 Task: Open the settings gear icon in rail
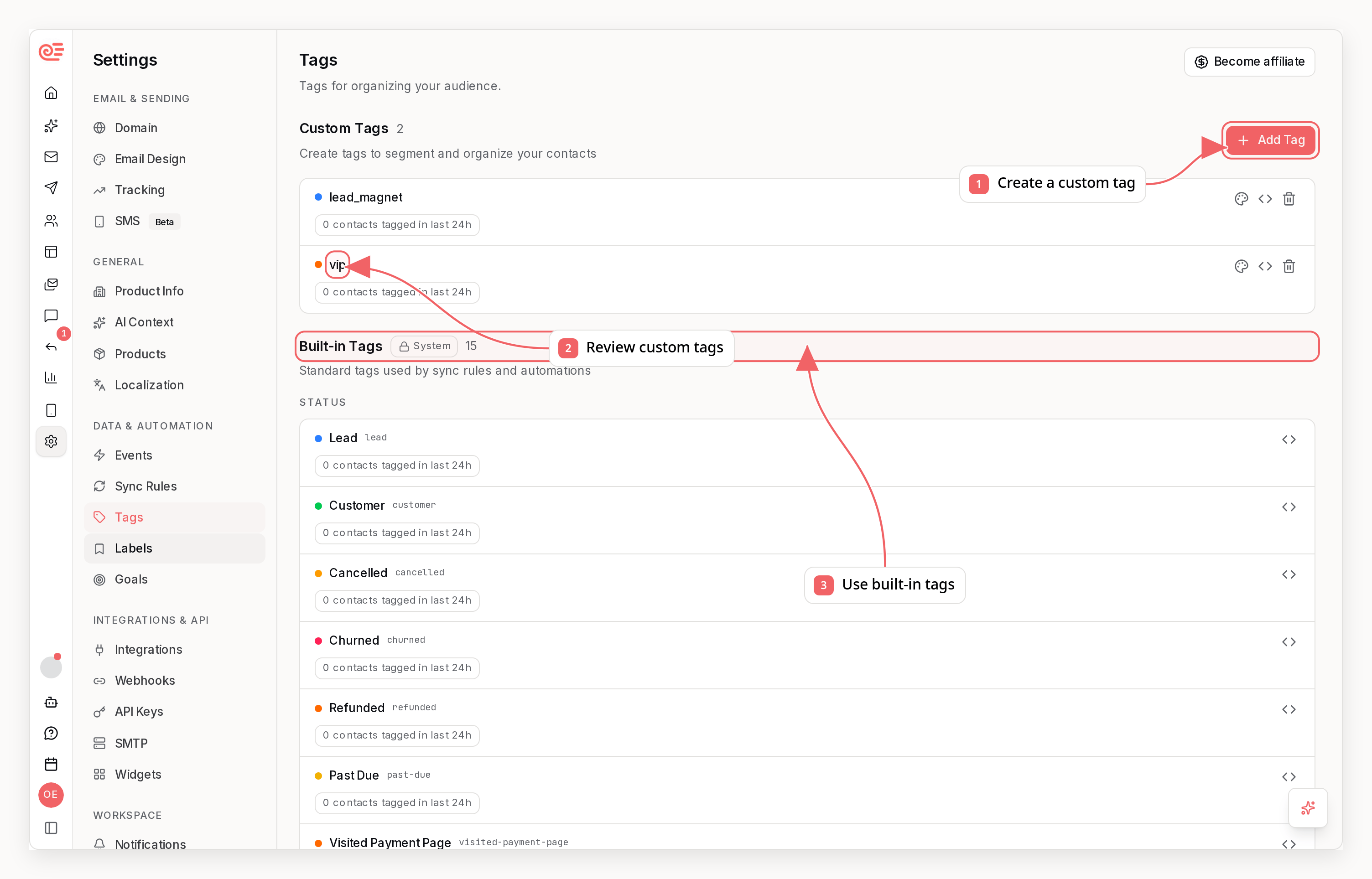coord(51,441)
